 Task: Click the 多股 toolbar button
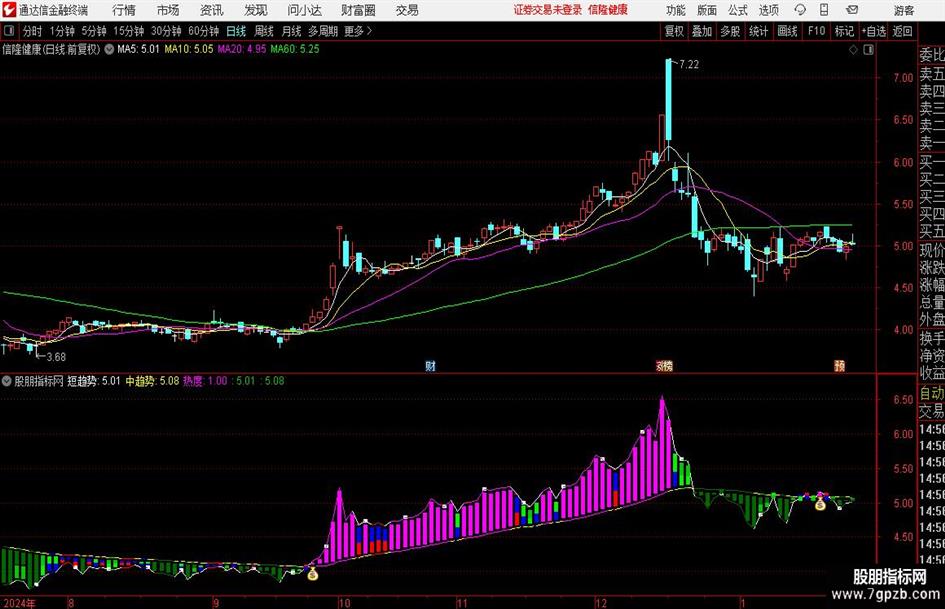pyautogui.click(x=730, y=31)
